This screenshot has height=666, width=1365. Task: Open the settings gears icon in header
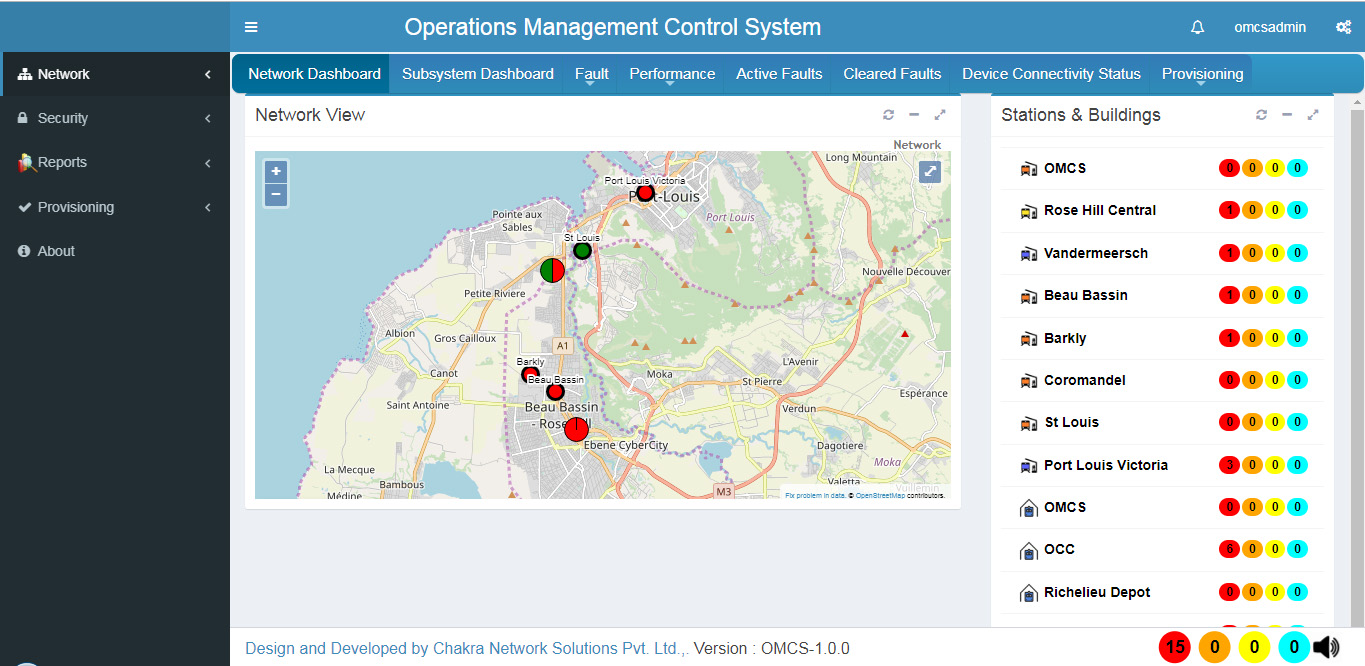[1343, 27]
